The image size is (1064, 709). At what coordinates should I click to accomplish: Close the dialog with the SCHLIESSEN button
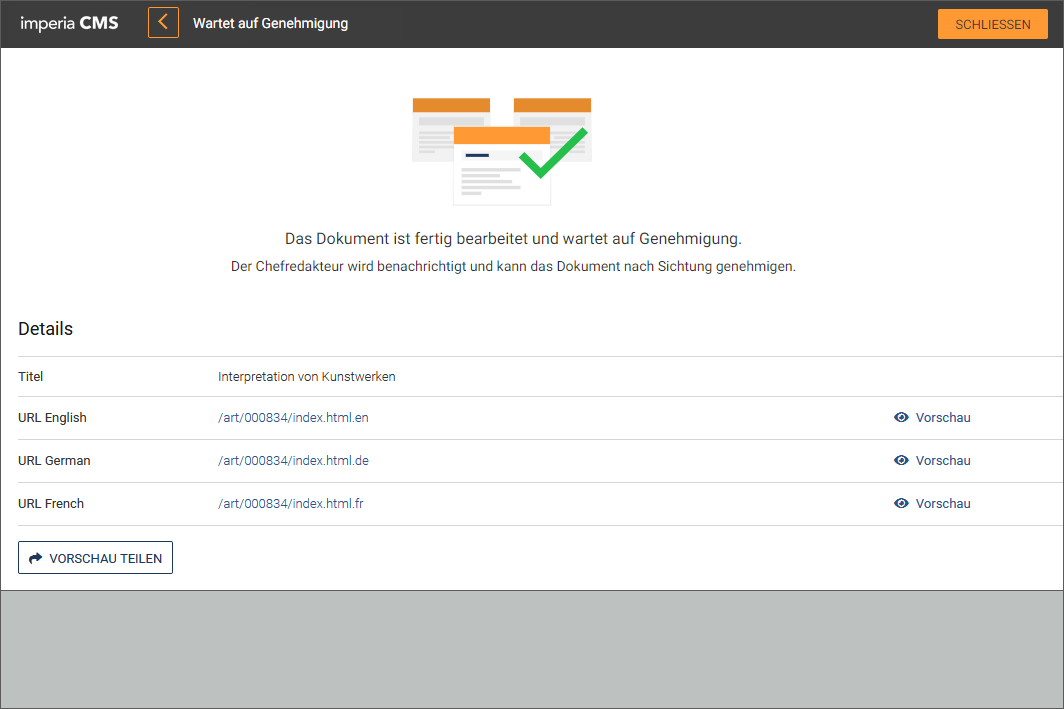[x=992, y=24]
